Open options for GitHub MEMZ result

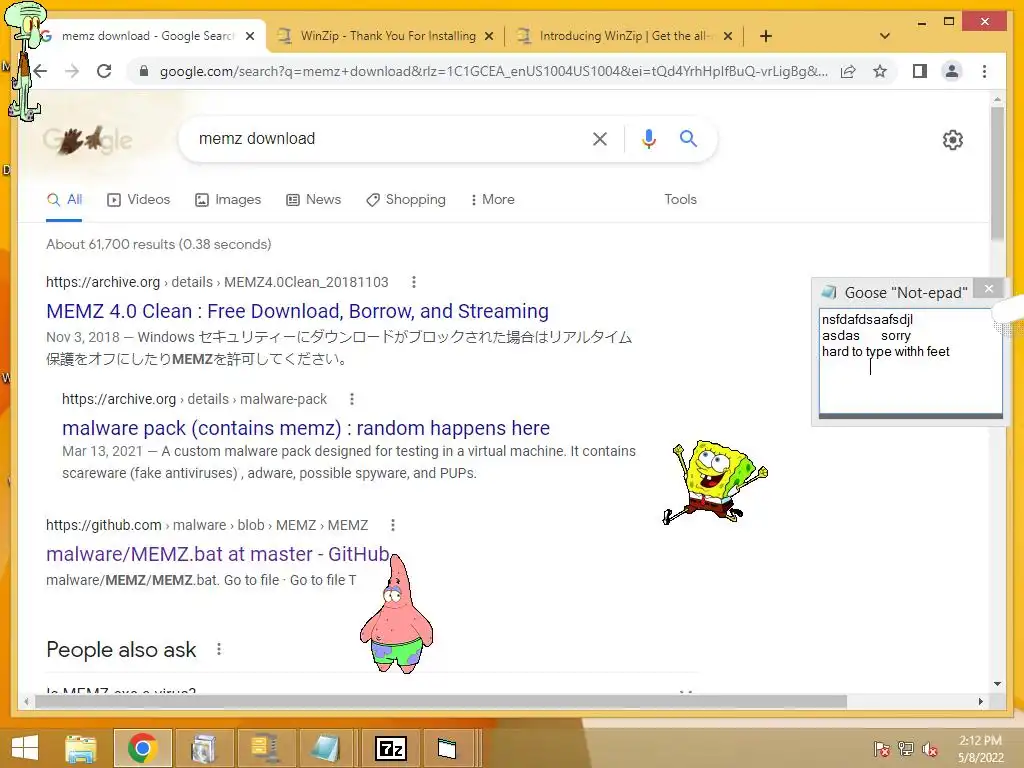click(x=392, y=525)
